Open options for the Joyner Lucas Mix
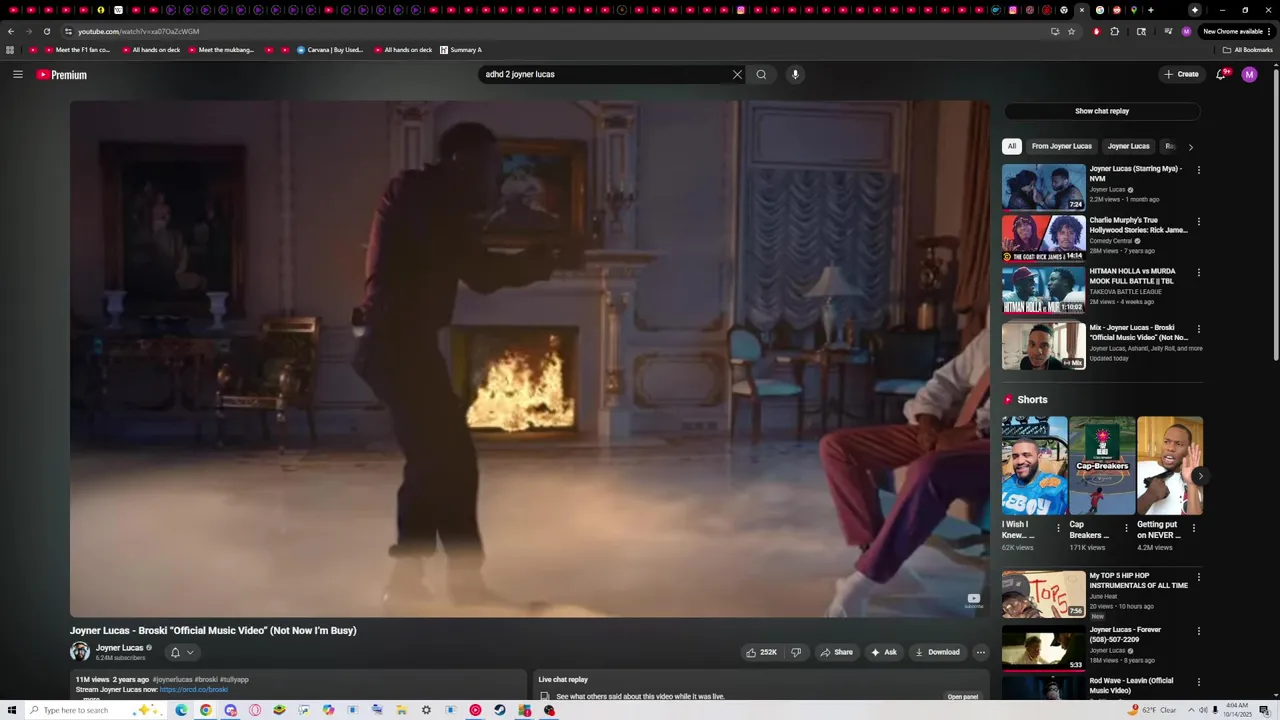 pos(1198,329)
